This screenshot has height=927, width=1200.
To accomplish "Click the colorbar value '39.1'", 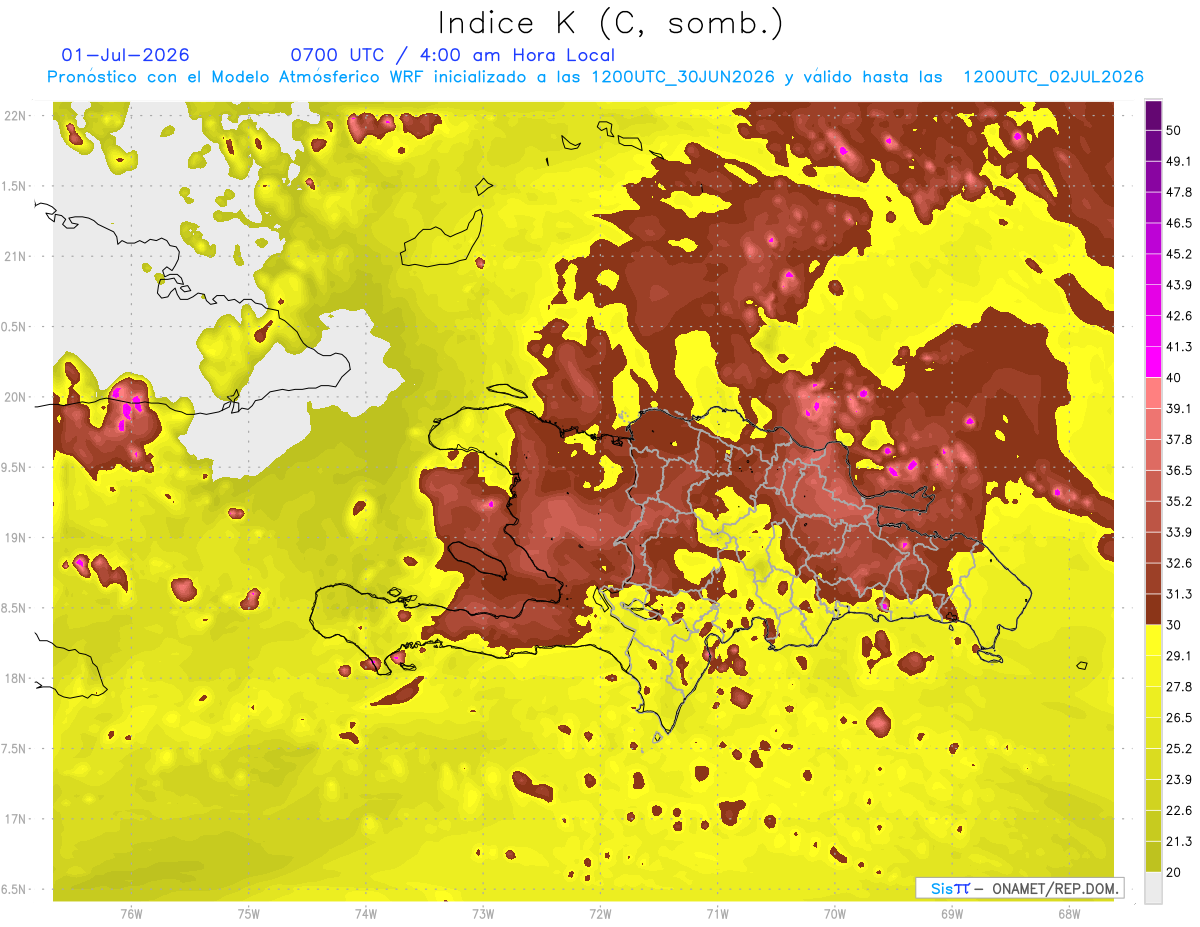I will (x=1179, y=408).
